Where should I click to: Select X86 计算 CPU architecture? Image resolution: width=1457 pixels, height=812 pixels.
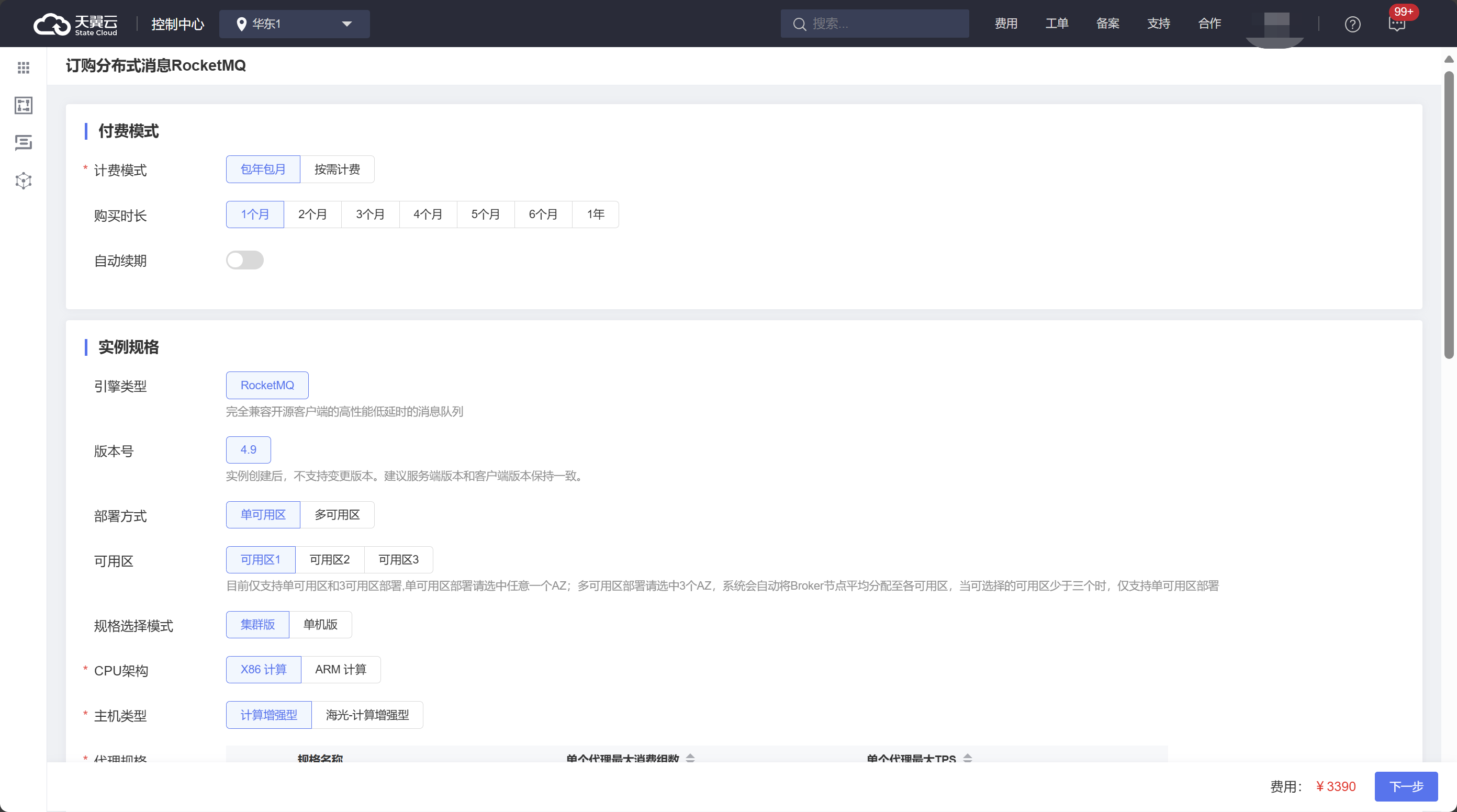click(264, 670)
